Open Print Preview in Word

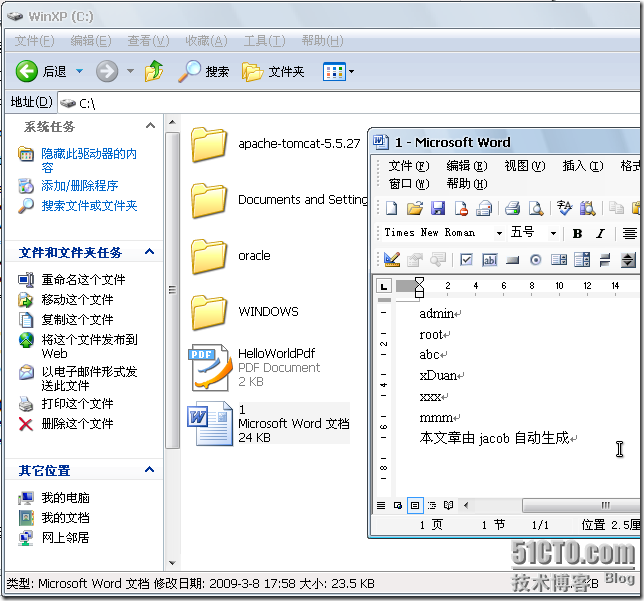[536, 208]
